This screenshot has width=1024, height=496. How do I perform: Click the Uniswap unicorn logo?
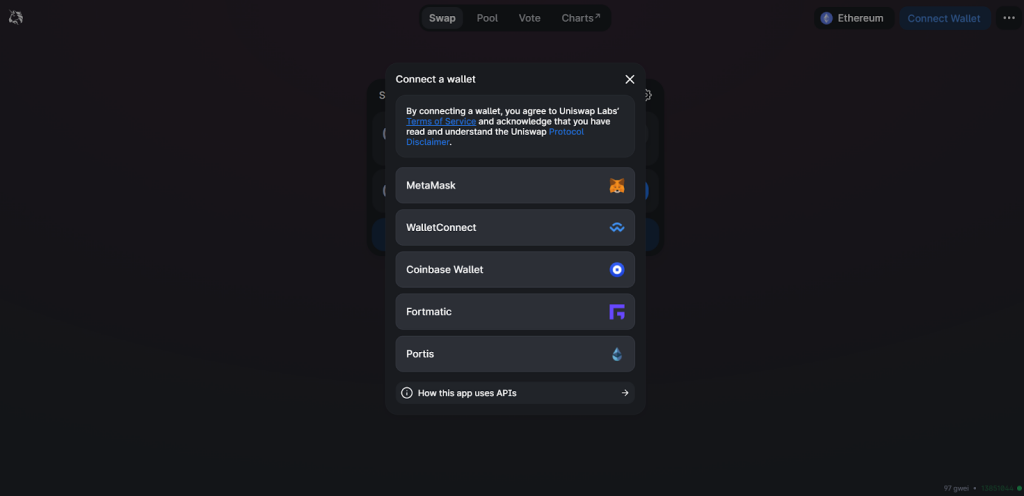point(16,18)
